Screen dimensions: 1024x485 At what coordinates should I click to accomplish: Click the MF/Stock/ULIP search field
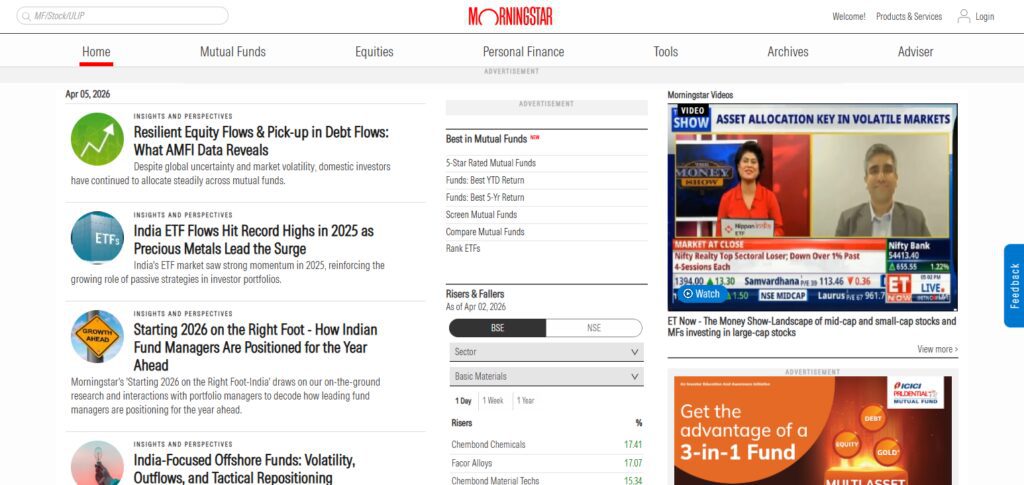click(x=123, y=16)
